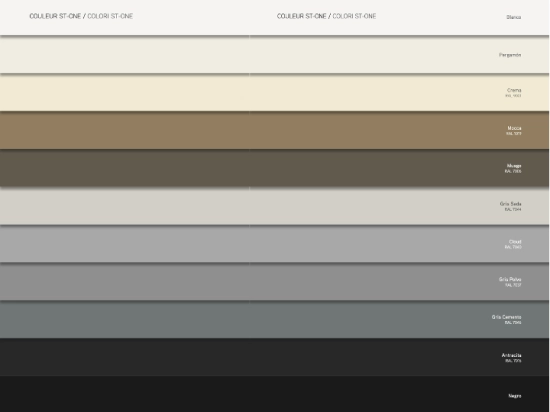Image resolution: width=550 pixels, height=412 pixels.
Task: Select the Antracita dark color band
Action: coord(275,357)
